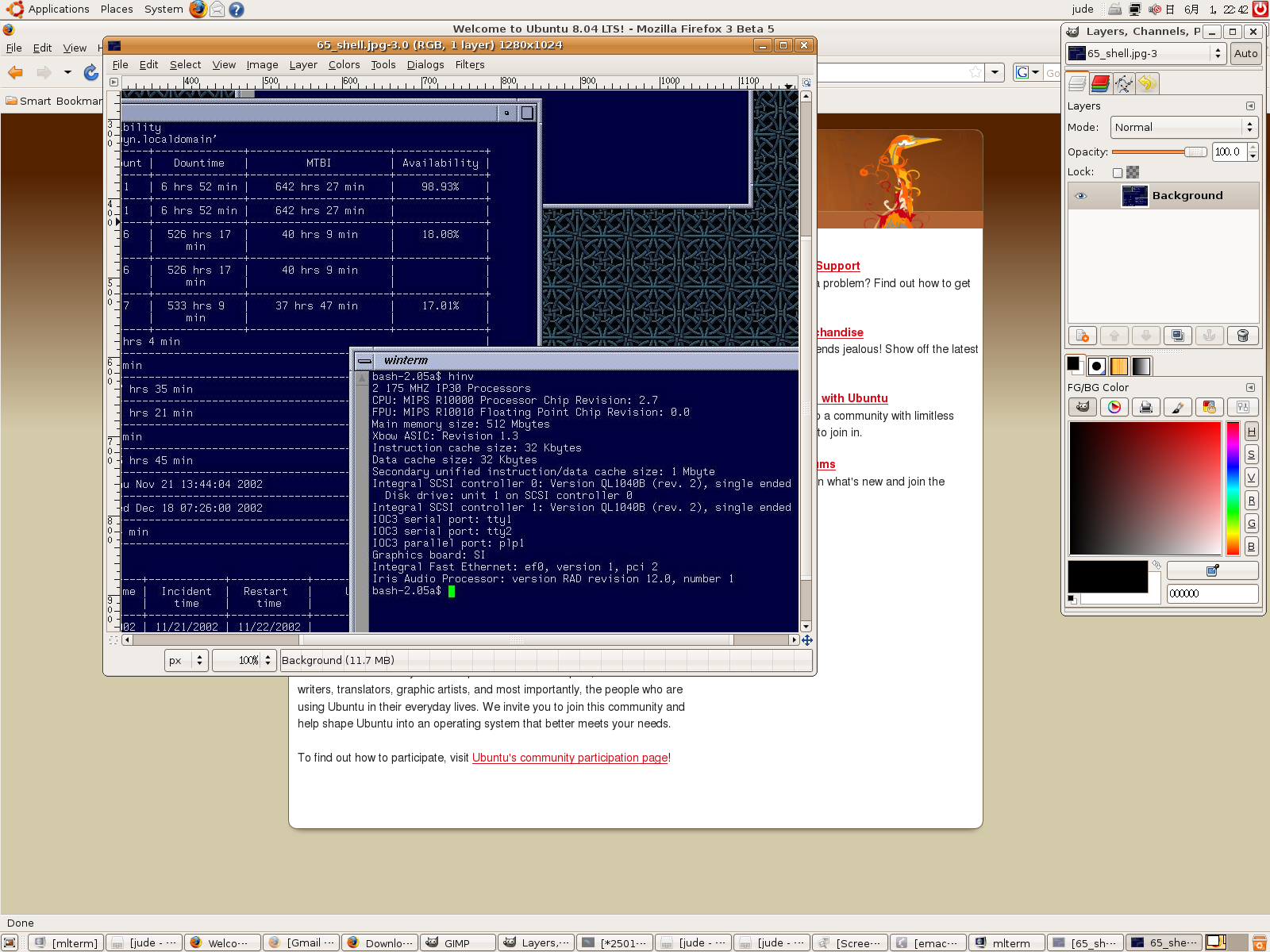Open the GIMP Dialogs menu
This screenshot has width=1270, height=952.
click(x=425, y=64)
